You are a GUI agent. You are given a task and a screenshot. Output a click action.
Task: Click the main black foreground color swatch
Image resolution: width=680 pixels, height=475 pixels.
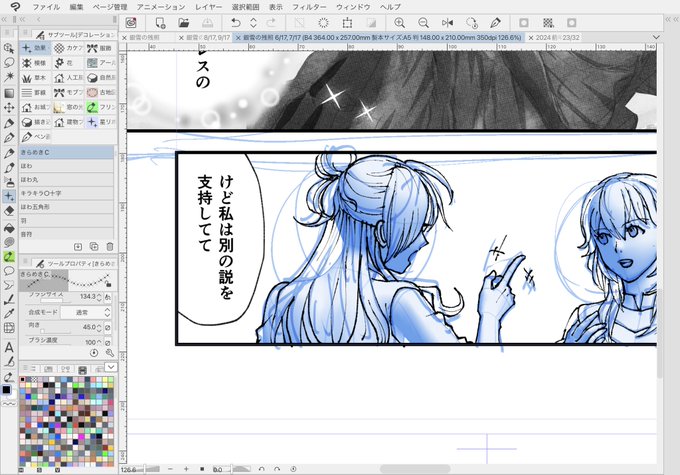click(7, 390)
